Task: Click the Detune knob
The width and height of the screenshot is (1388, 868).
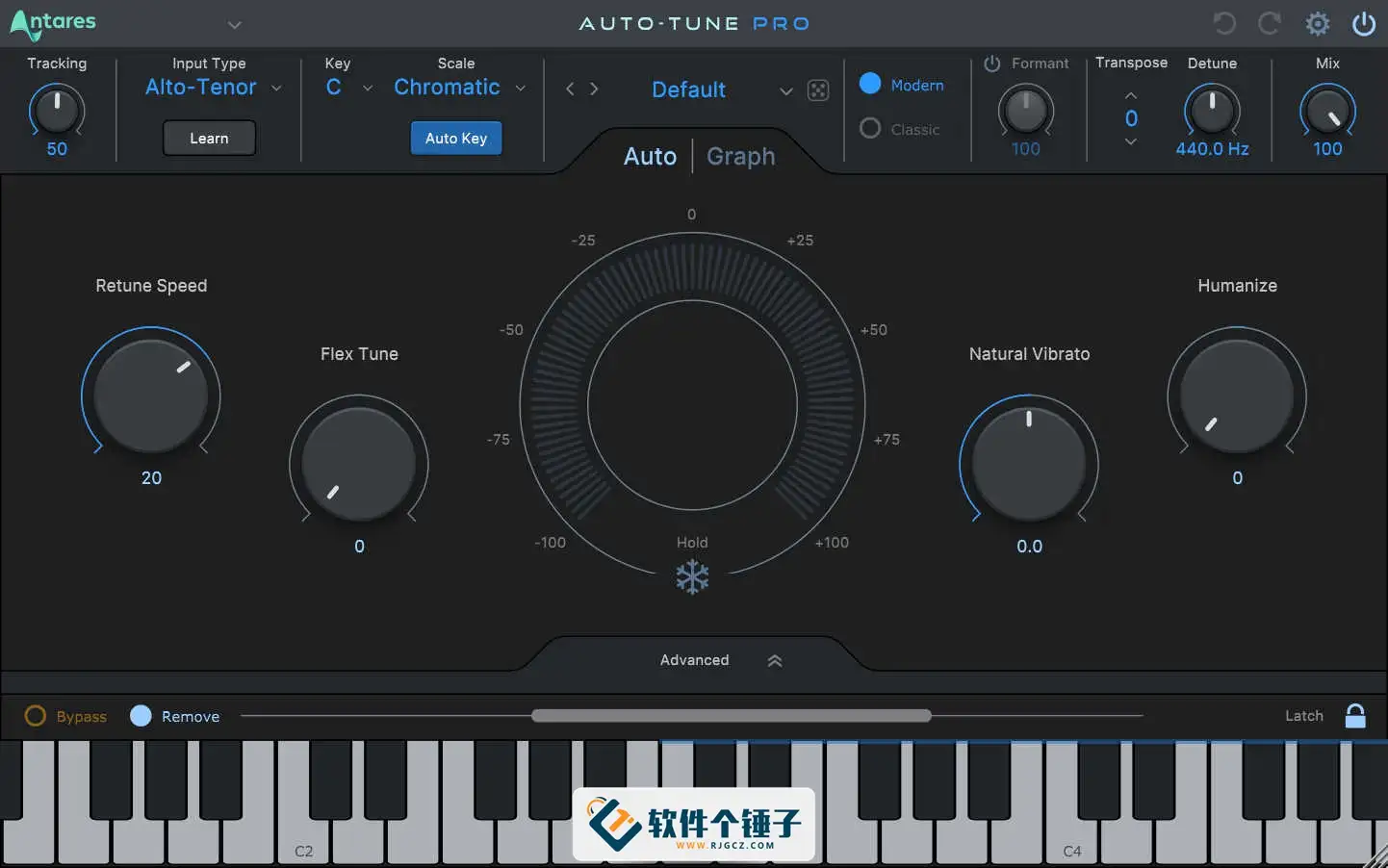Action: coord(1212,111)
